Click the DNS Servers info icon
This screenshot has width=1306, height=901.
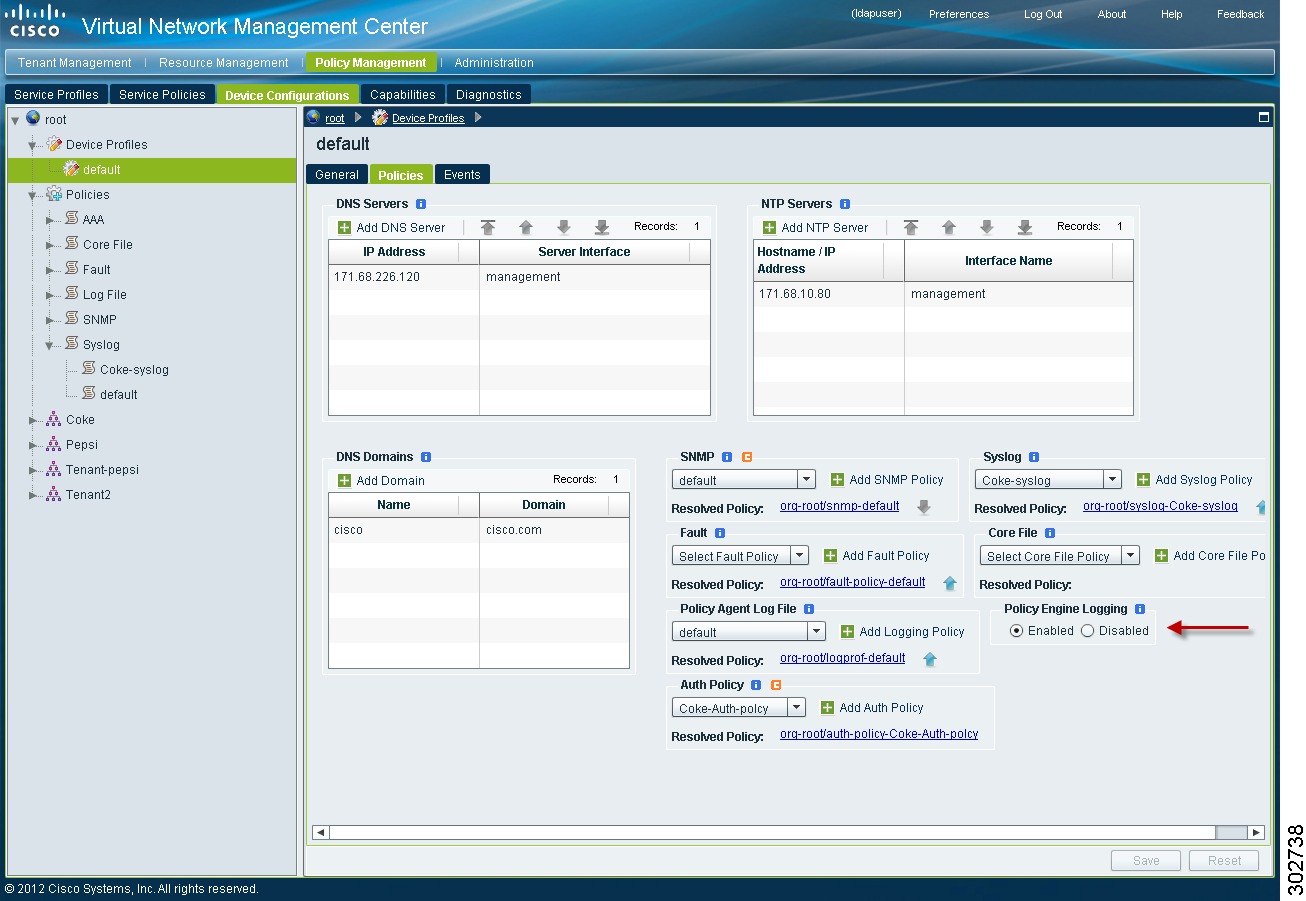coord(421,204)
